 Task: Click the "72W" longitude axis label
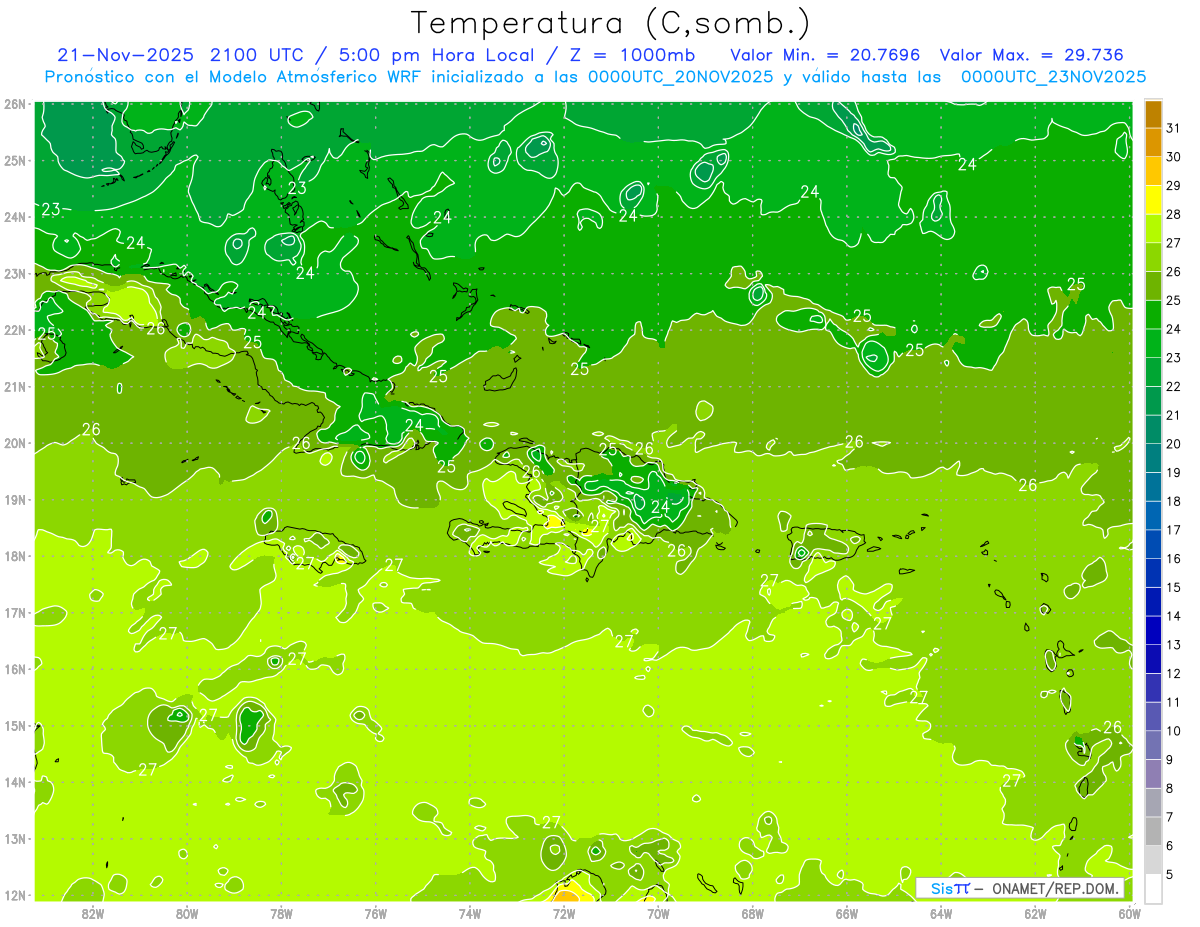point(564,913)
